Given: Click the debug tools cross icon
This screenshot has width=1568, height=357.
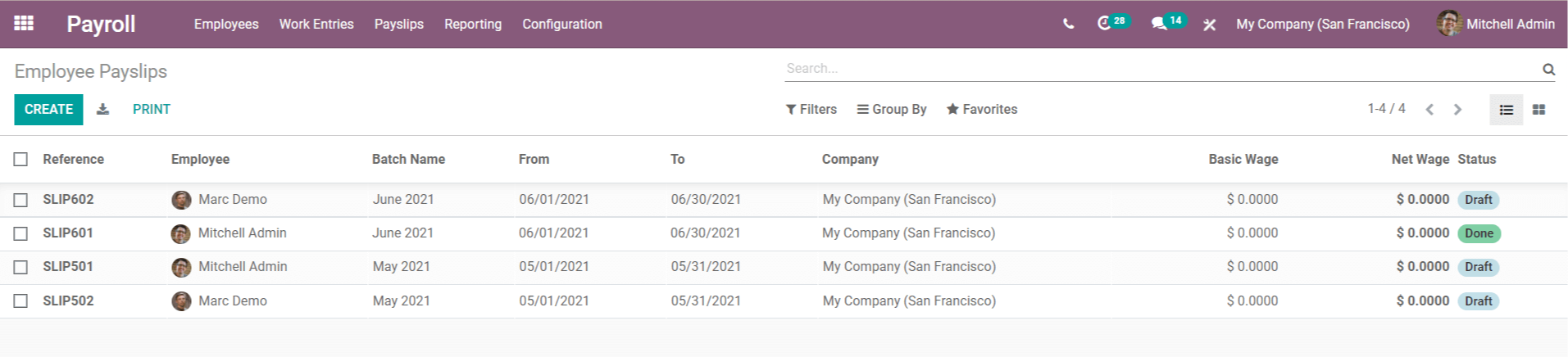Looking at the screenshot, I should pos(1209,25).
